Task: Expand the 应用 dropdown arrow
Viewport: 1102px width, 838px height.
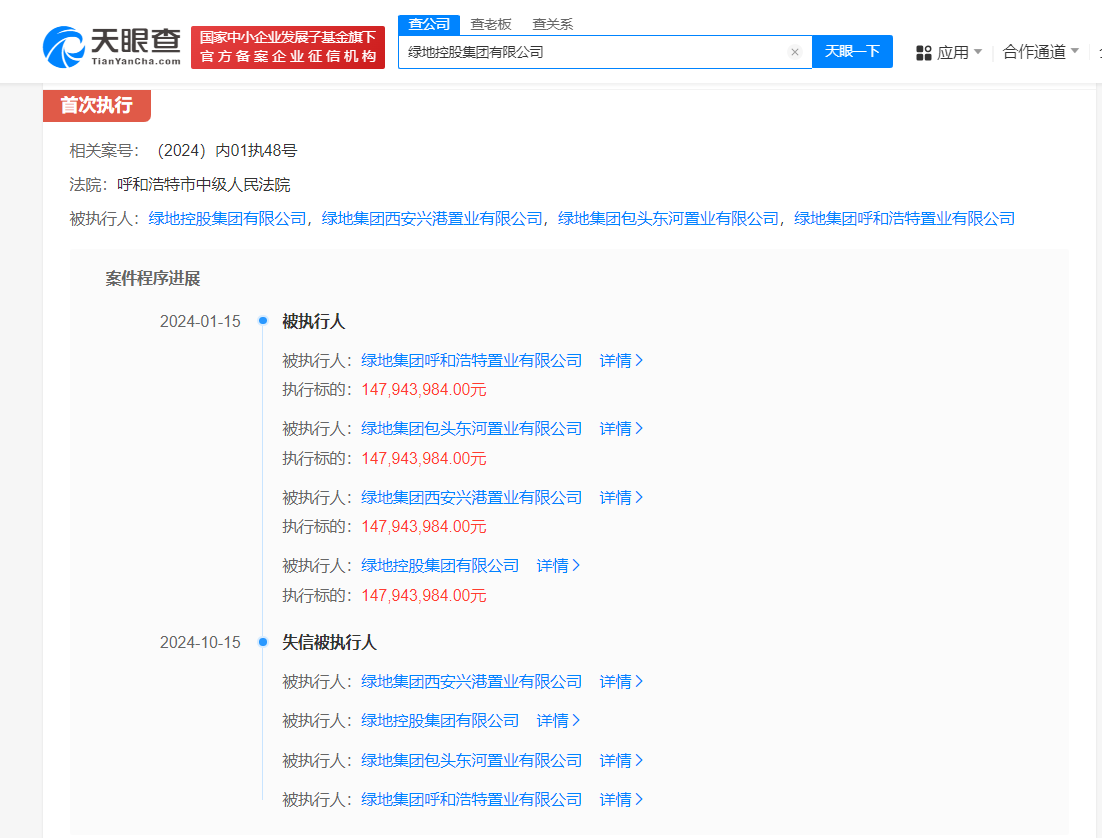Action: [978, 52]
